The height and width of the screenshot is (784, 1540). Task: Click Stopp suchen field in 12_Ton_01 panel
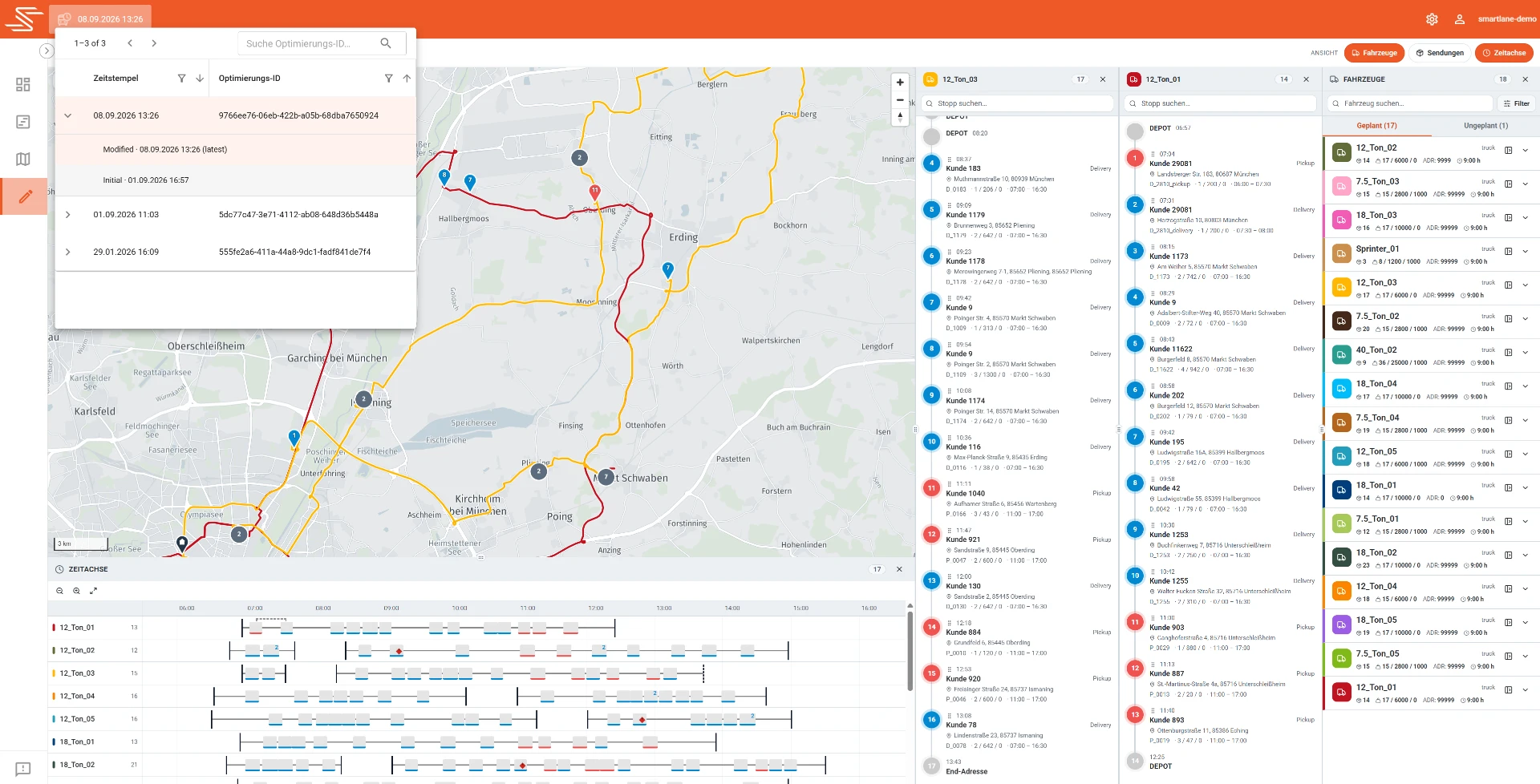click(x=1221, y=103)
